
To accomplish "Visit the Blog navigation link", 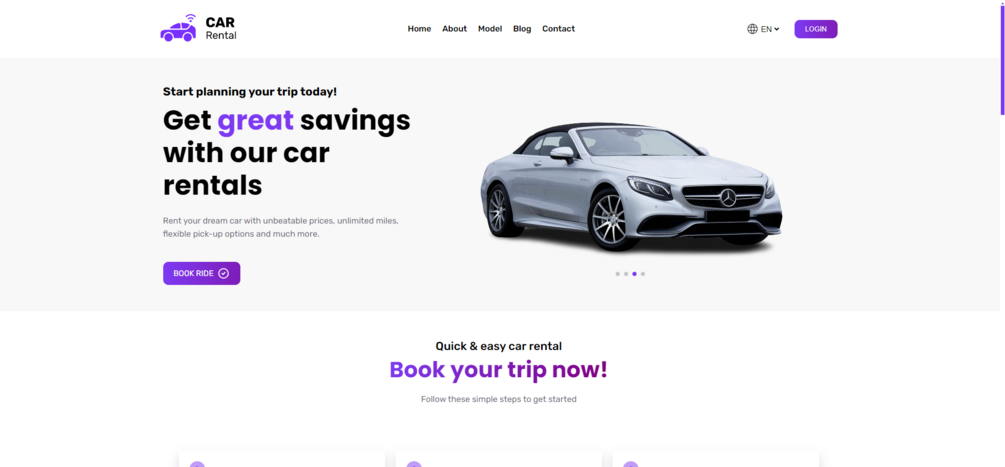I will pyautogui.click(x=522, y=29).
